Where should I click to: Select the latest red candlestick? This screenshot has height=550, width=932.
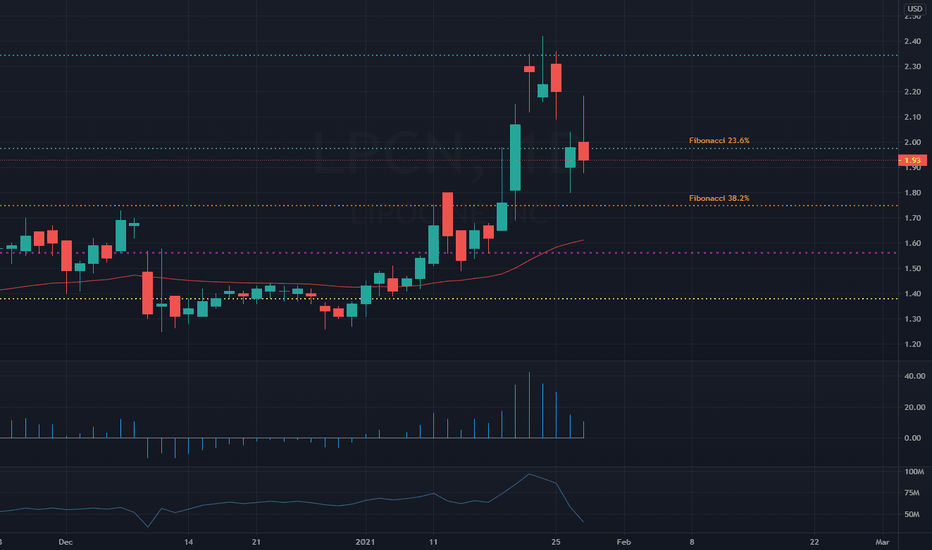584,151
